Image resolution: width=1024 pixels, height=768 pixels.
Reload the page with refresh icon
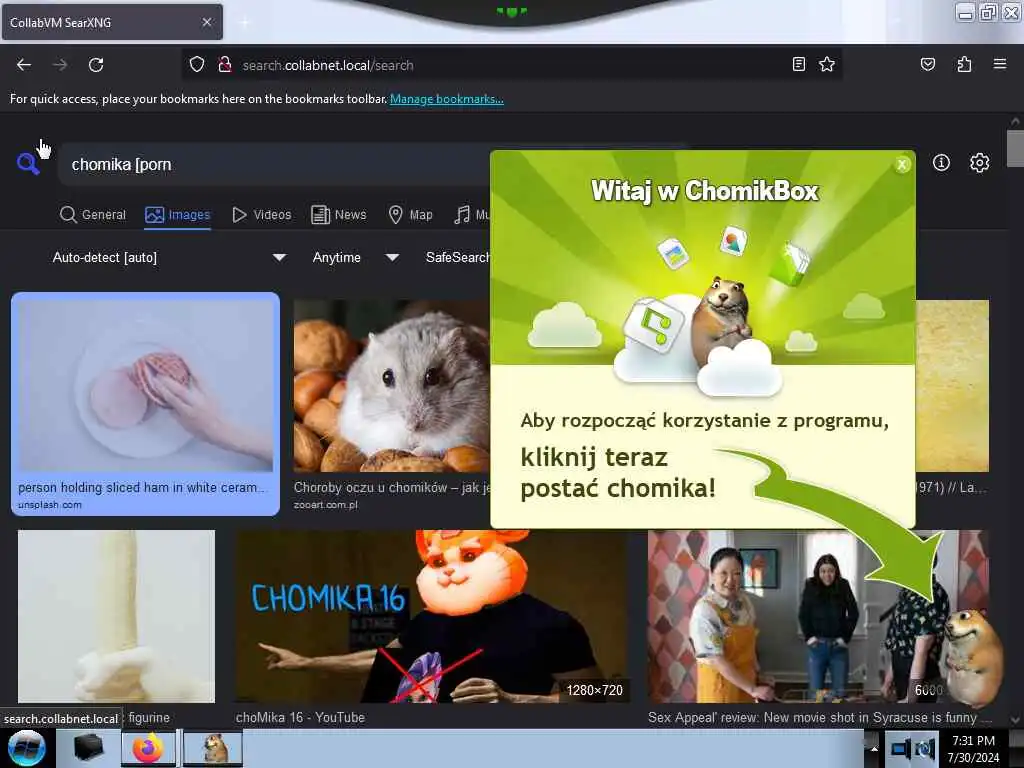96,65
